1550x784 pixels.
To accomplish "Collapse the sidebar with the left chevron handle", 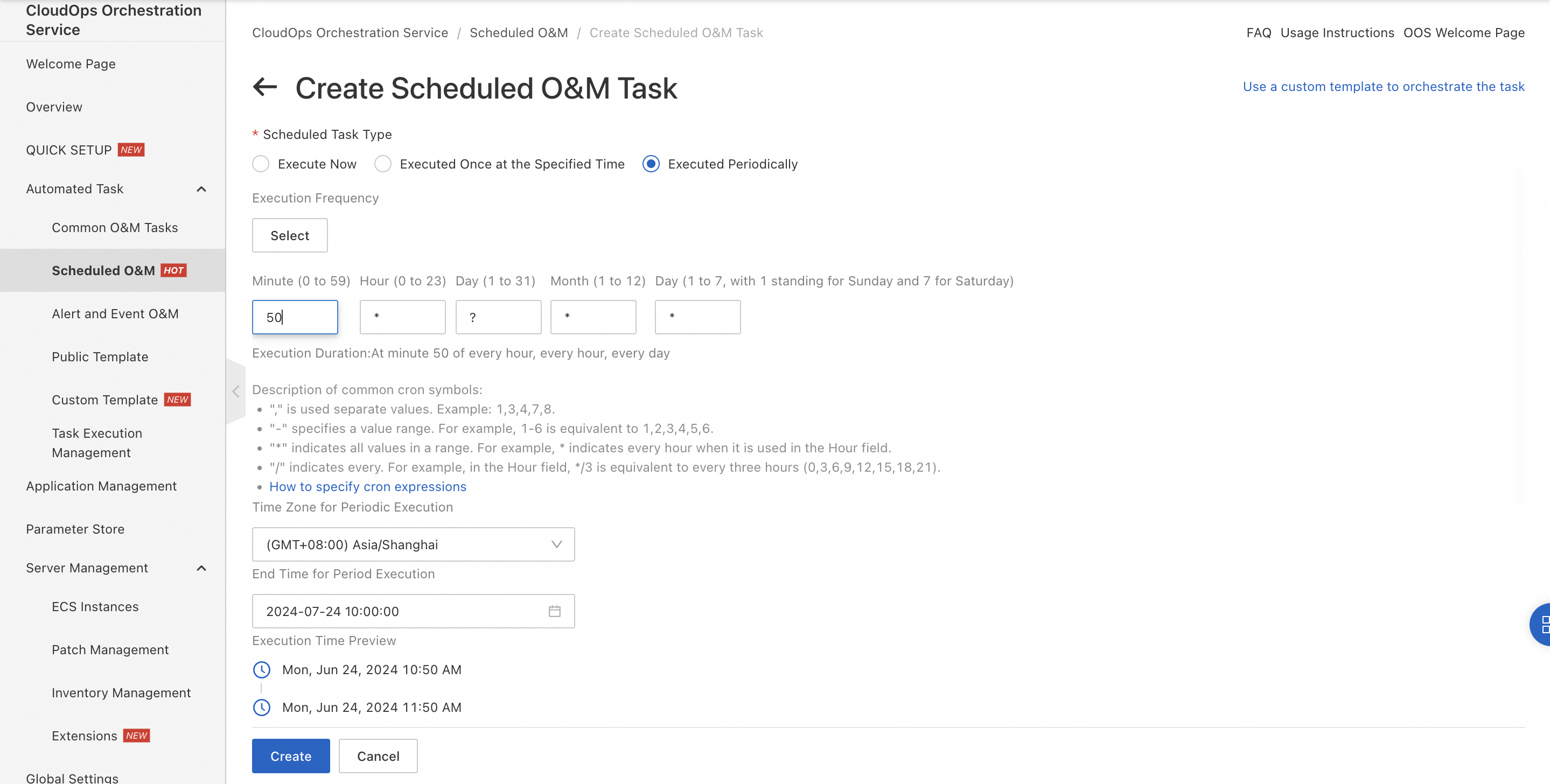I will (x=235, y=391).
